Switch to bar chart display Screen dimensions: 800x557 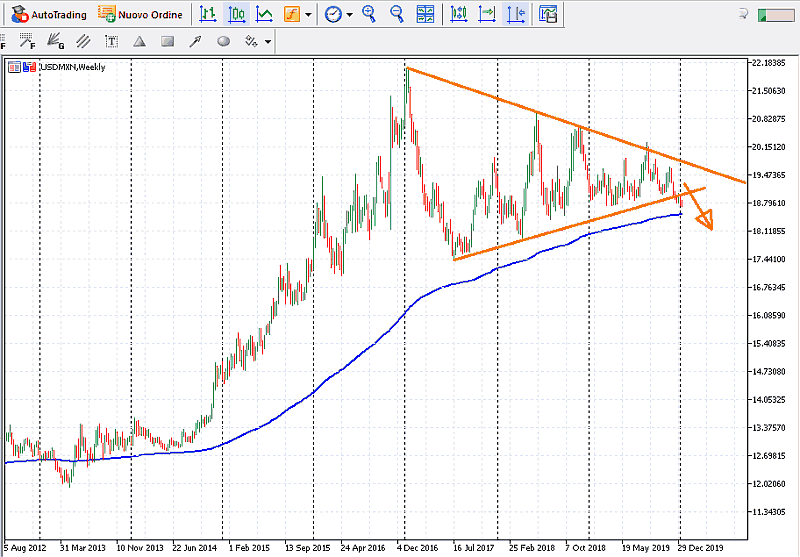(207, 14)
